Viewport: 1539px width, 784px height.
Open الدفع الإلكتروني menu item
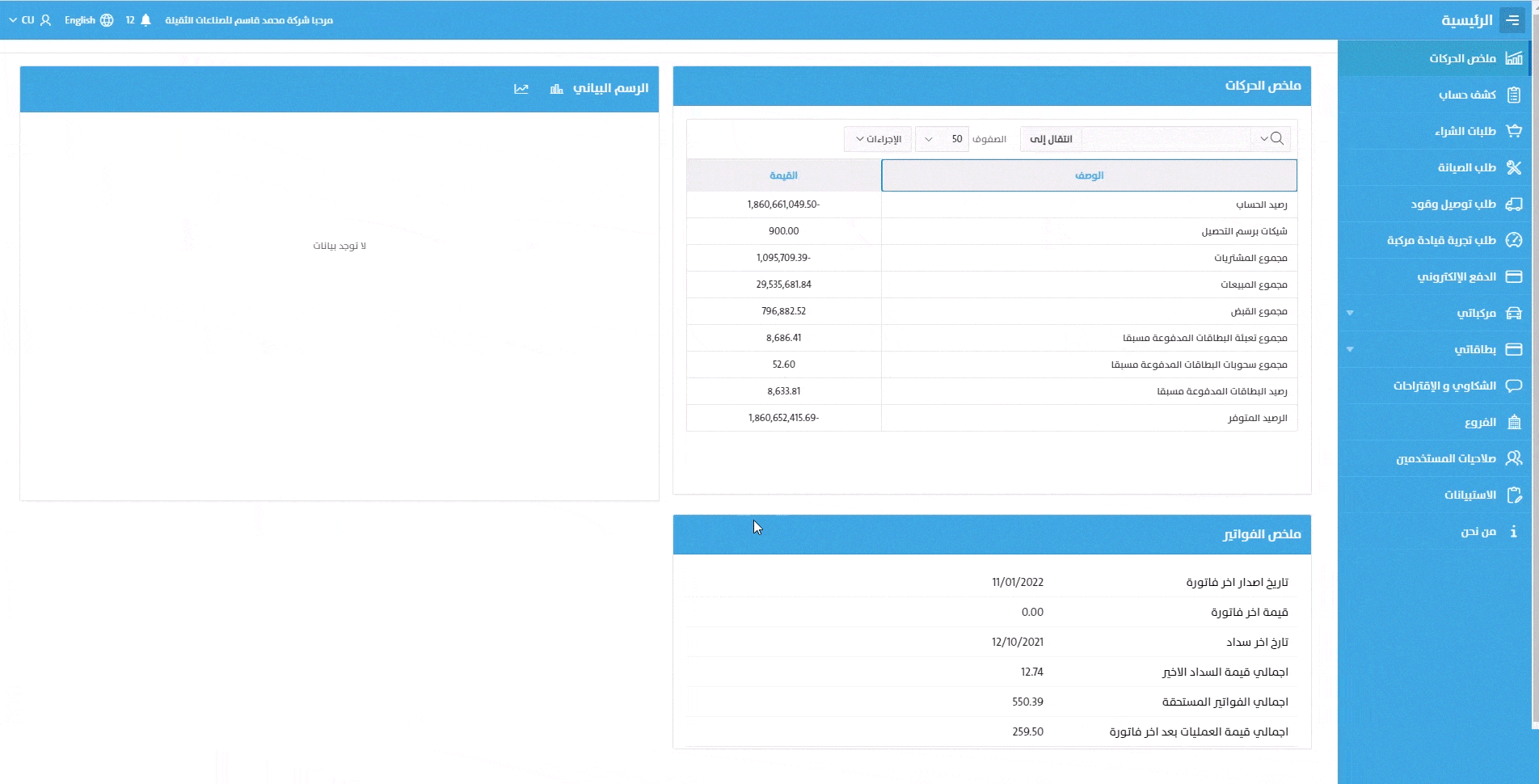(x=1456, y=276)
